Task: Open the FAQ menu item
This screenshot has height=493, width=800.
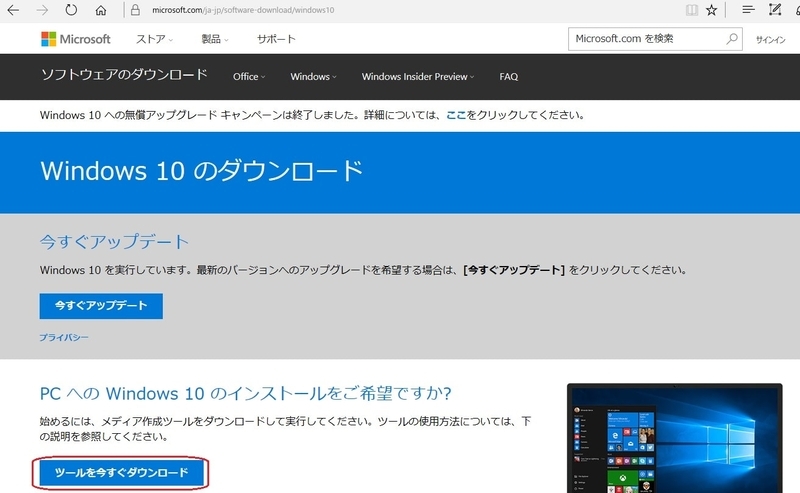Action: [x=509, y=77]
